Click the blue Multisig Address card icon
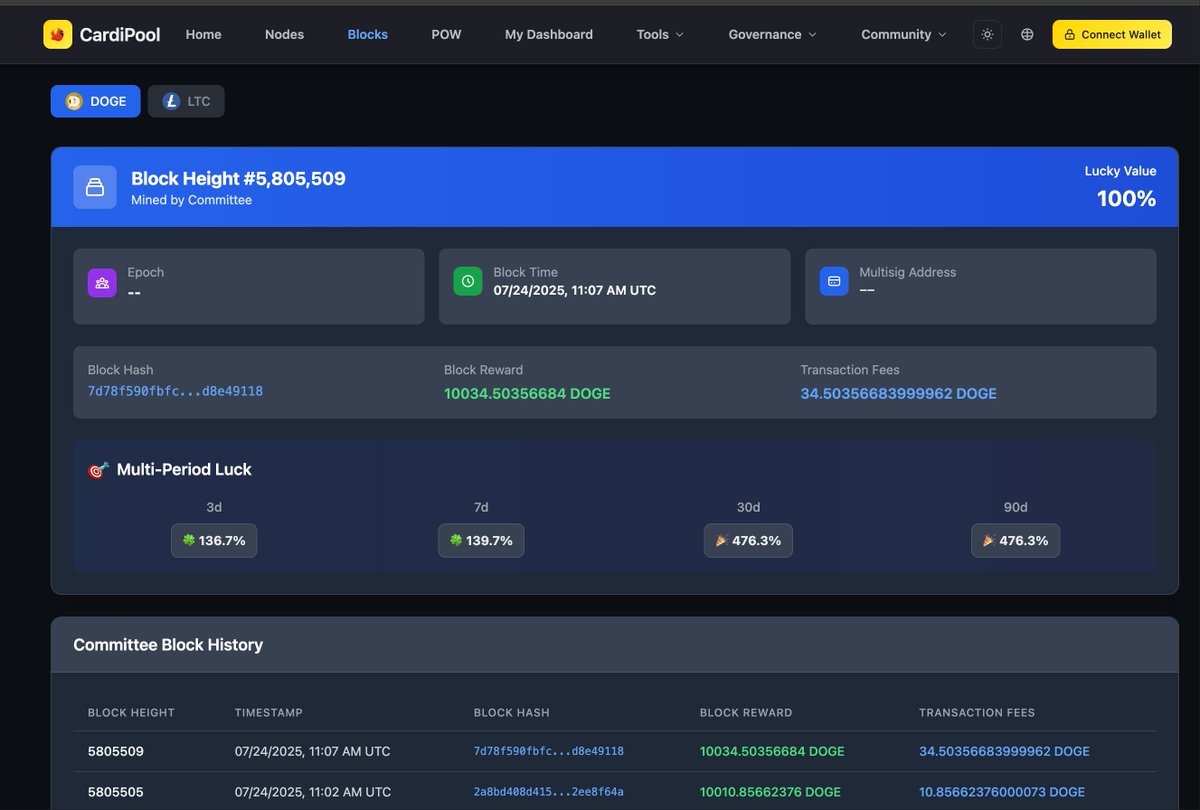 [x=834, y=281]
